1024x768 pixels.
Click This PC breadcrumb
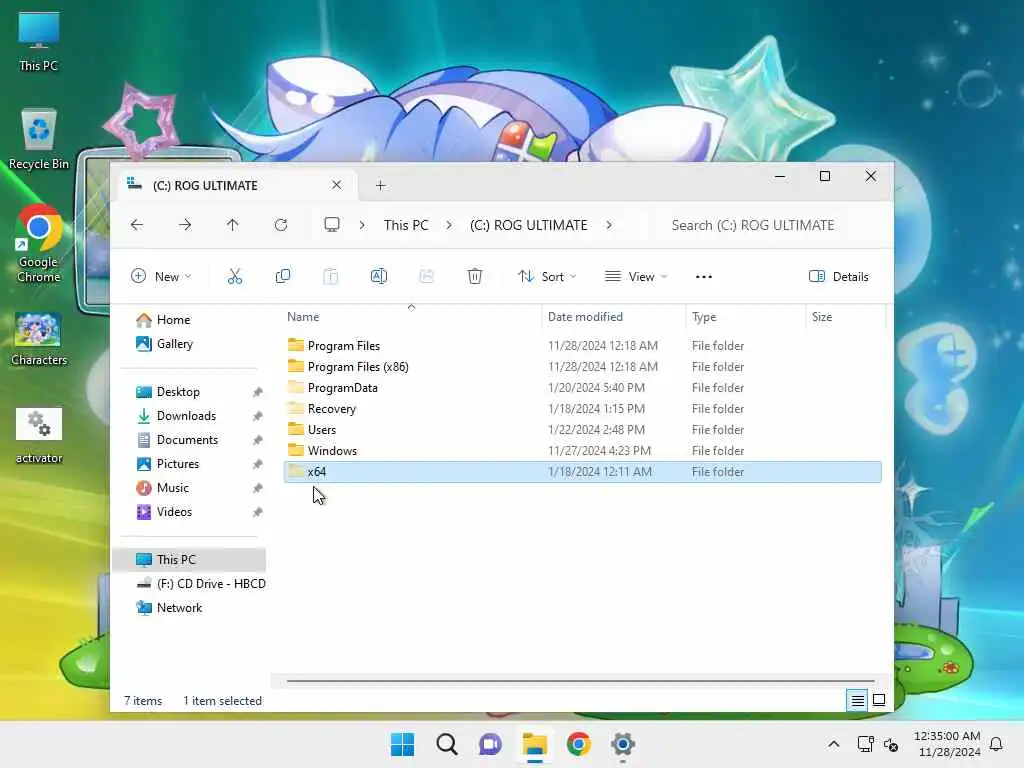[x=406, y=225]
